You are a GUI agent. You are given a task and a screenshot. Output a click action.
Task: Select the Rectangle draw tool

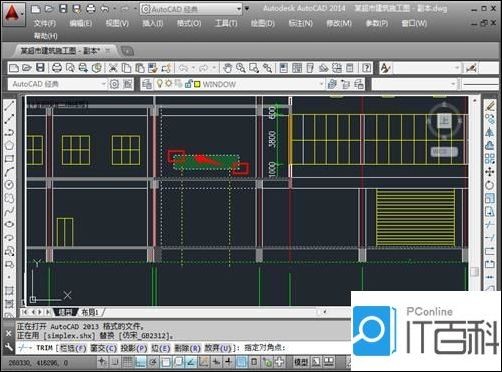click(9, 159)
